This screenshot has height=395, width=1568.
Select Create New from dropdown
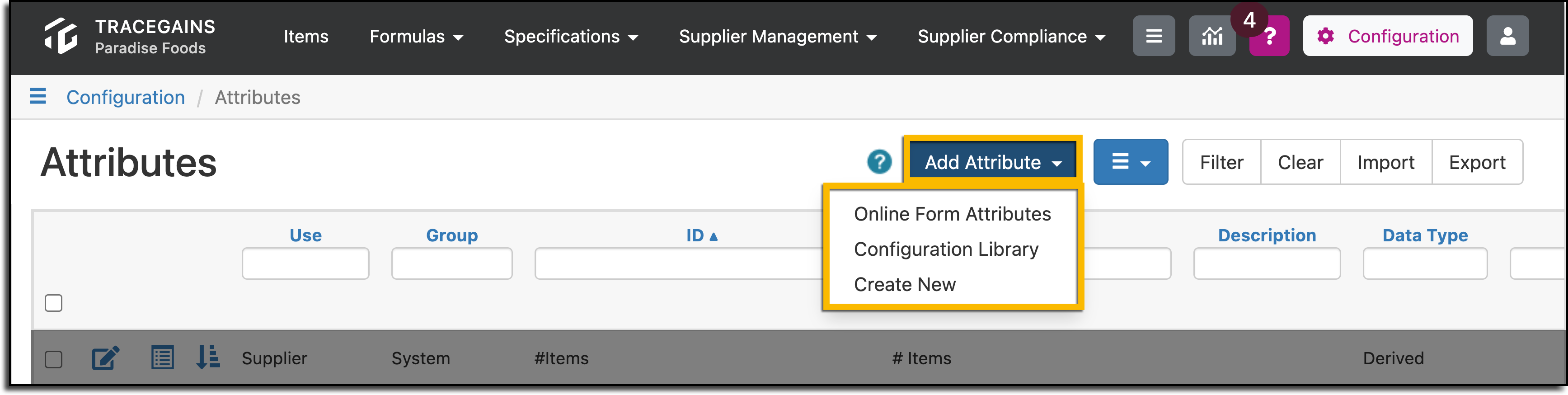(x=905, y=284)
